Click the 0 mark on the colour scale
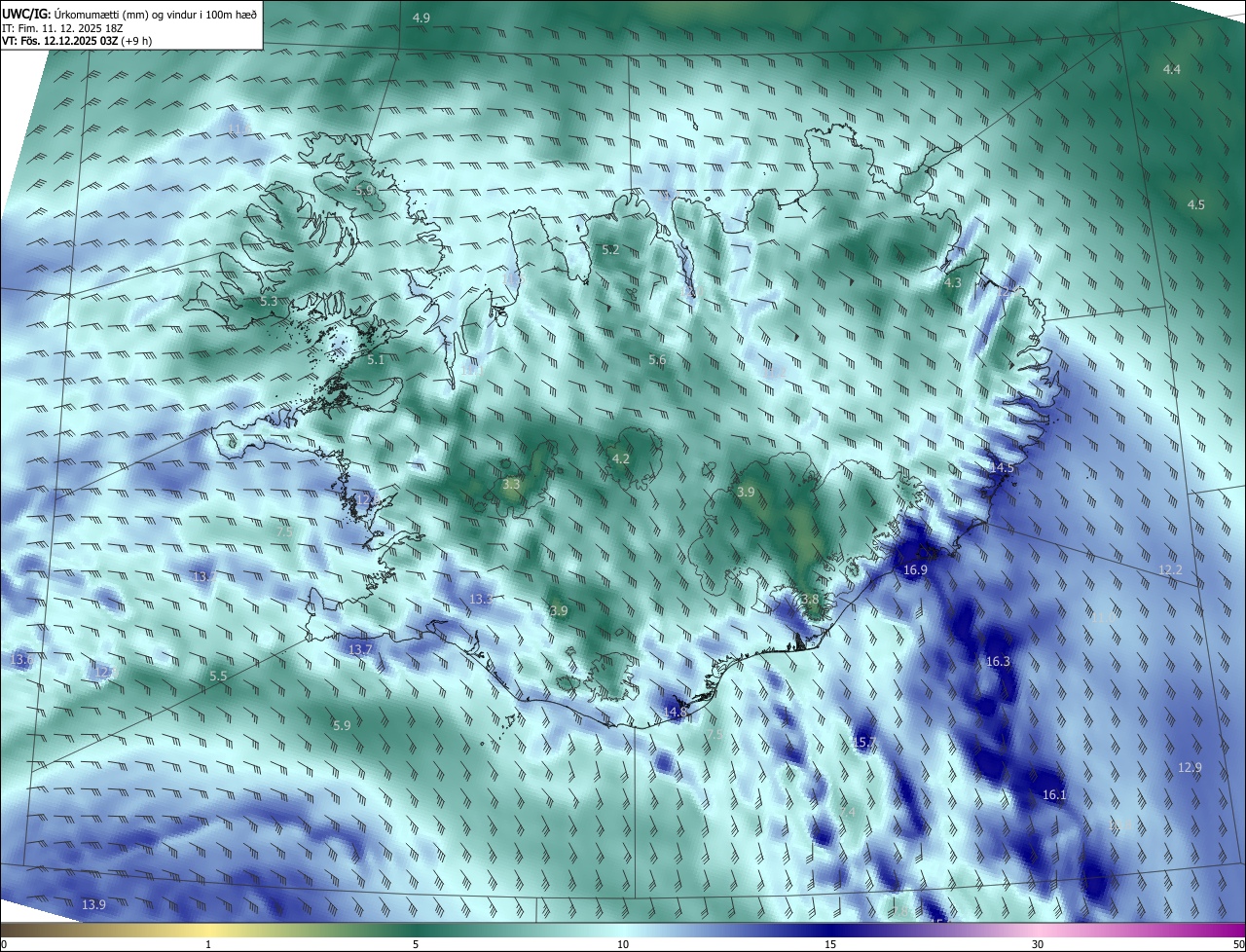Viewport: 1246px width, 952px height. (4, 945)
